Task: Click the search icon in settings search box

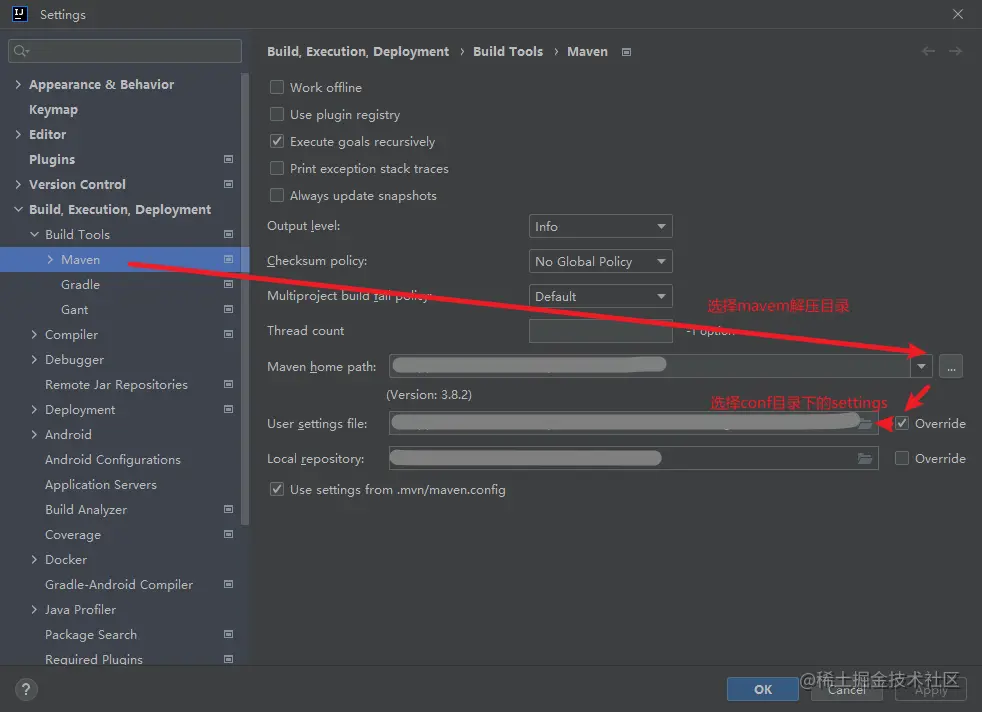Action: pyautogui.click(x=20, y=51)
